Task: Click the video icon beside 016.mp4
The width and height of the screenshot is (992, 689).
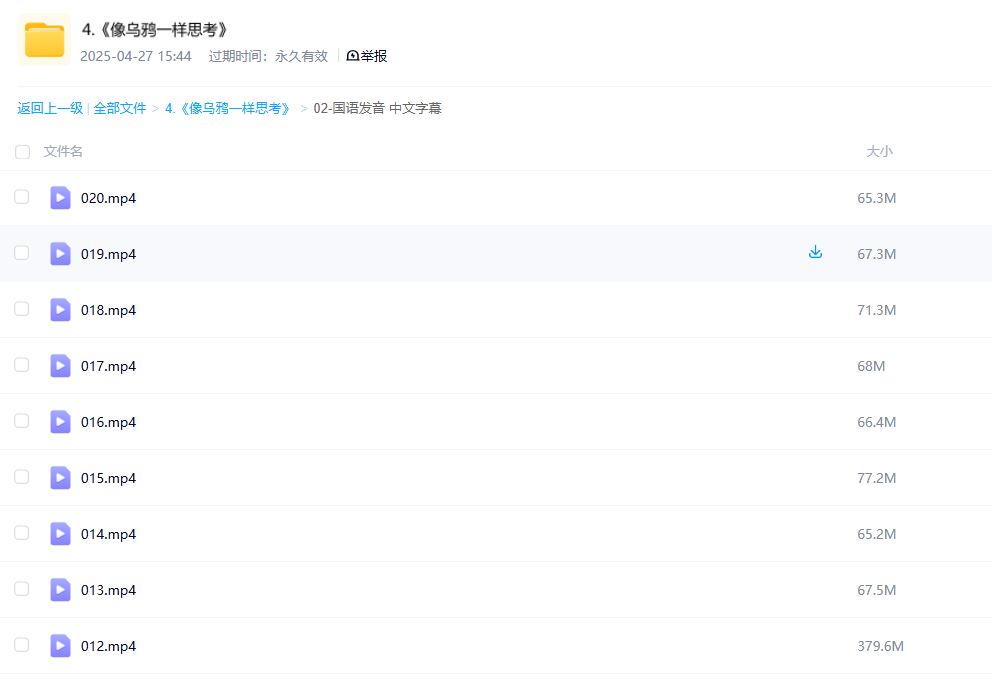Action: pos(60,422)
